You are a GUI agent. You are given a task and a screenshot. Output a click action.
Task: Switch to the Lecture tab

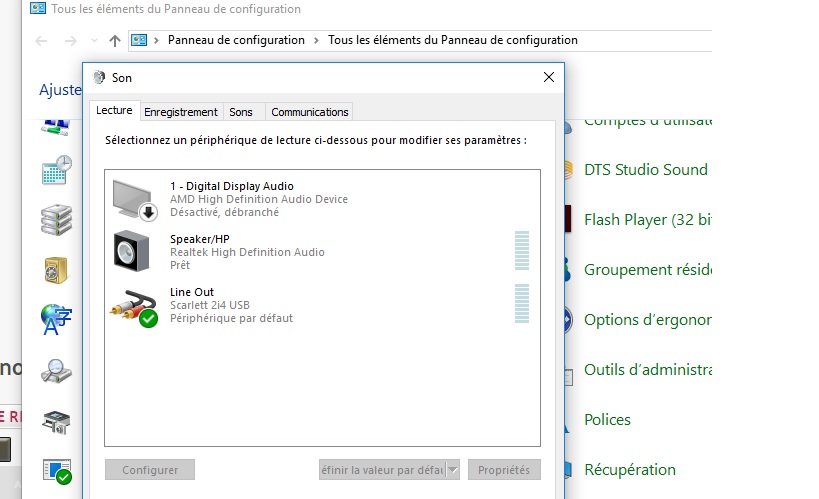114,110
